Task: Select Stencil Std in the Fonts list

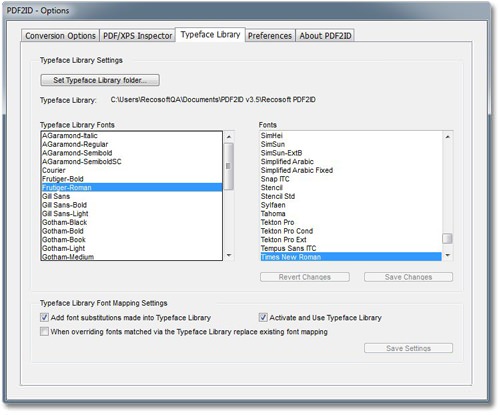Action: point(351,196)
